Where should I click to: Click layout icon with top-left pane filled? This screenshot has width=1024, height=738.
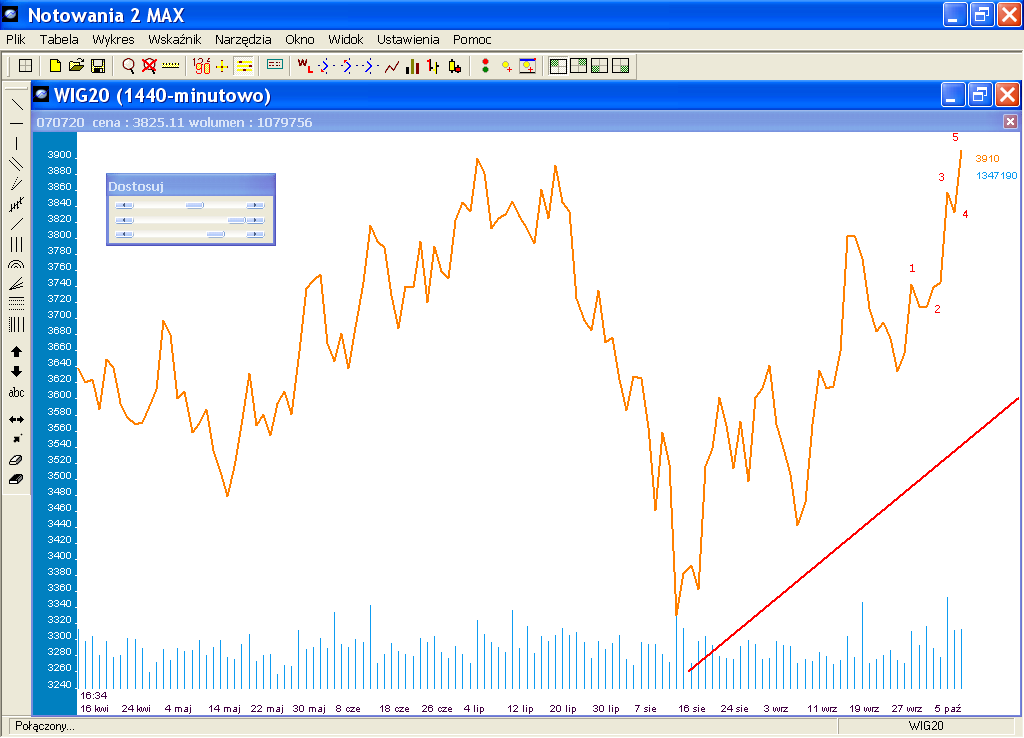coord(558,65)
